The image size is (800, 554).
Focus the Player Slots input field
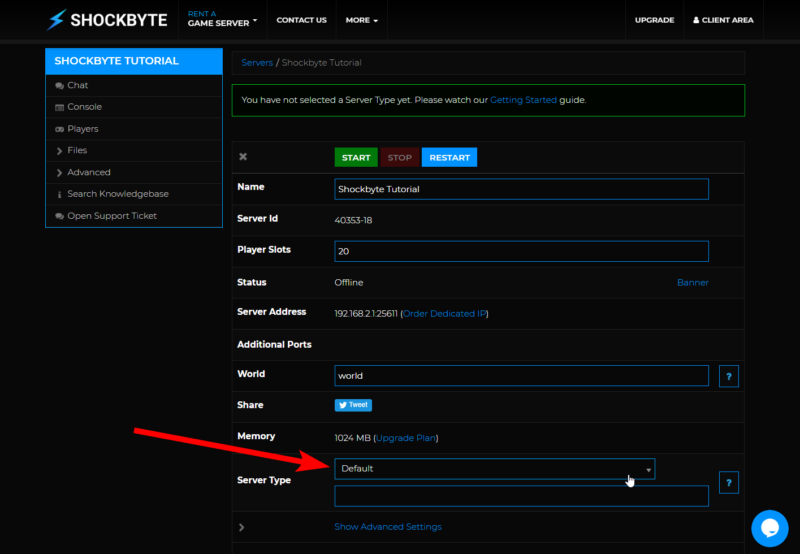pos(521,251)
